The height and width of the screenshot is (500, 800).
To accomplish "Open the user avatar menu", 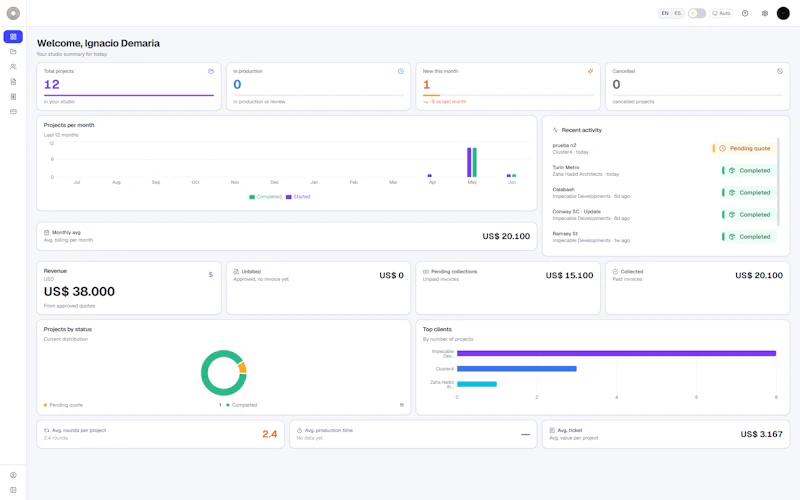I will point(783,13).
